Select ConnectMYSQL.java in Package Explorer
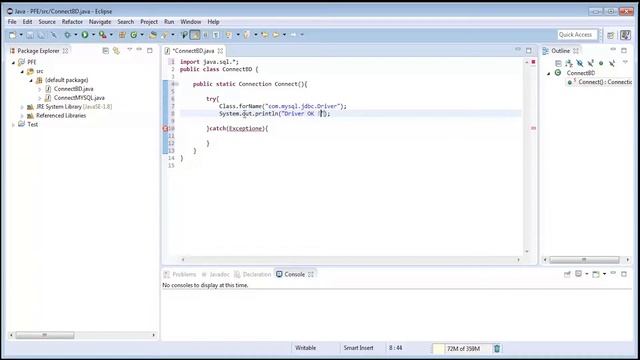 (x=79, y=98)
